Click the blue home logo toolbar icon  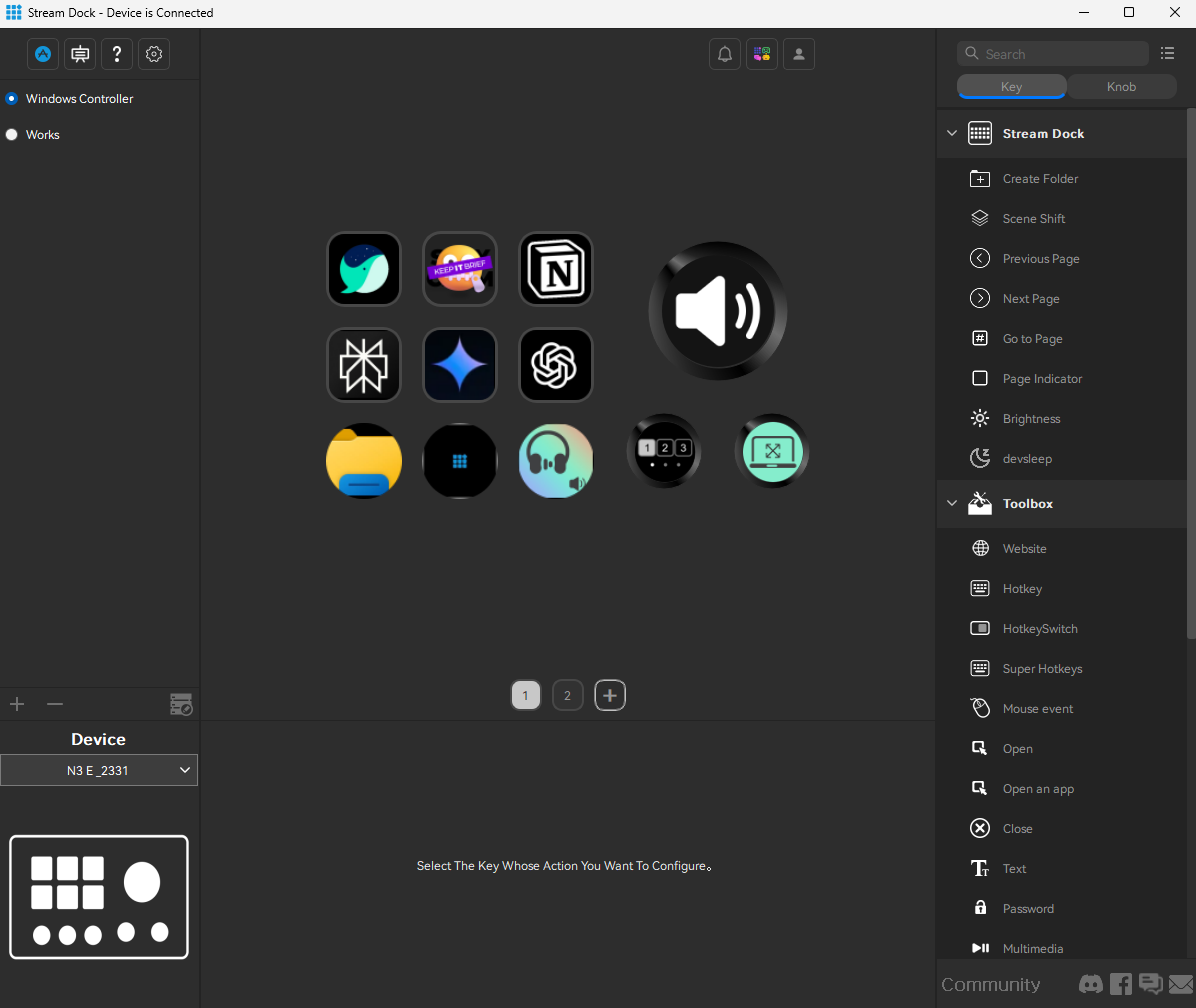pos(43,54)
